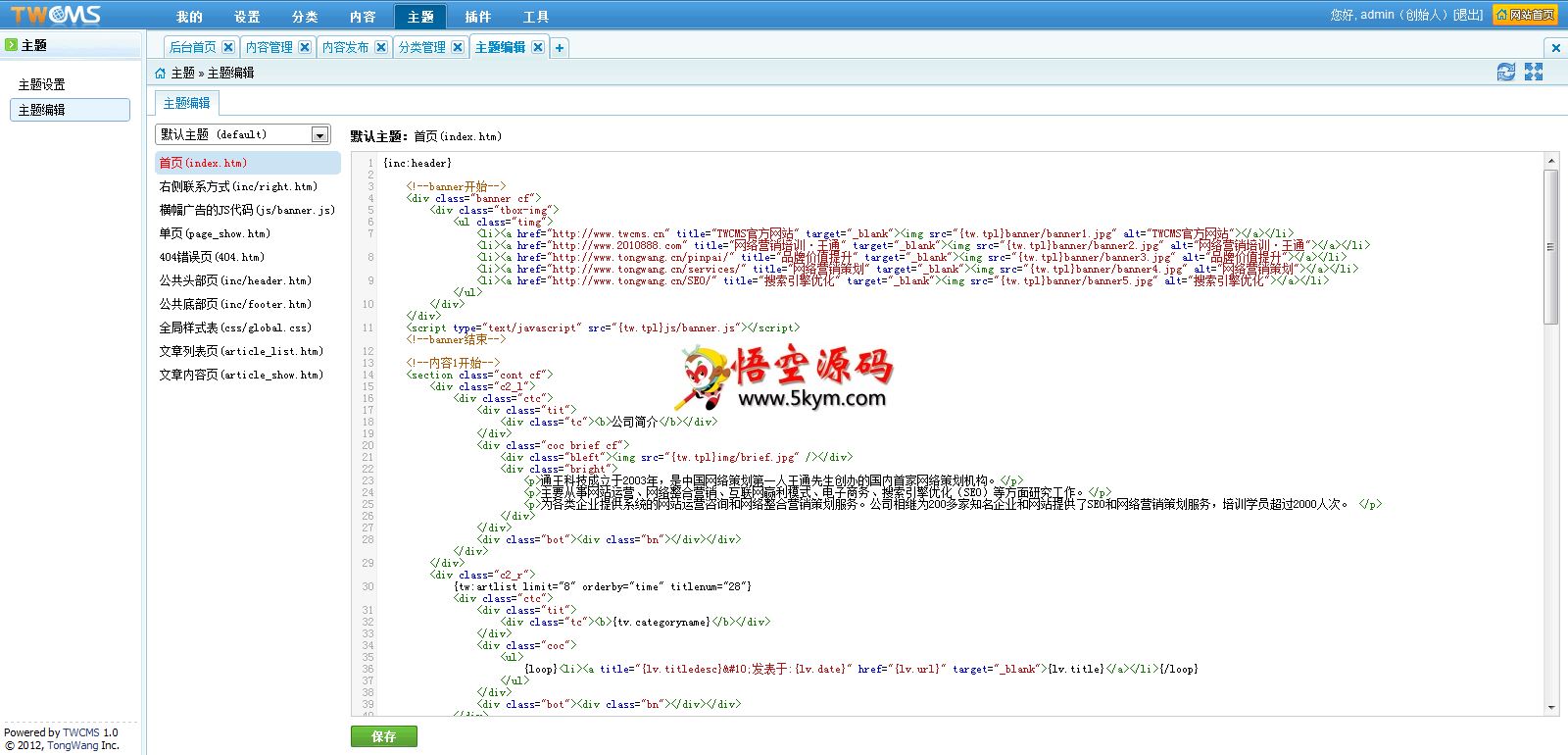Open the 分类 top menu

click(x=305, y=17)
